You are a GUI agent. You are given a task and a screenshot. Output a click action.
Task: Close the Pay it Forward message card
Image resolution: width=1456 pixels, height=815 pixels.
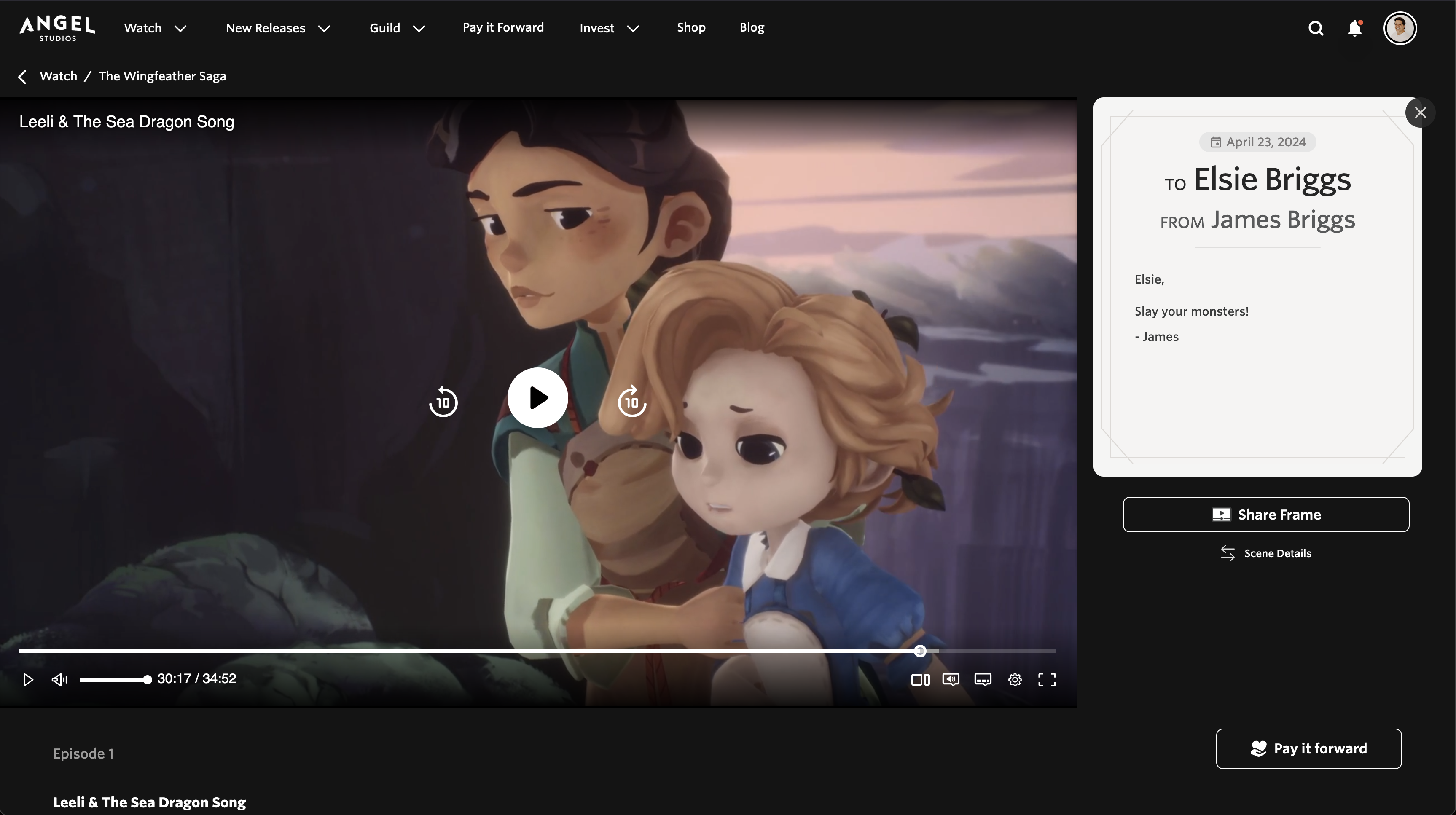(x=1420, y=113)
